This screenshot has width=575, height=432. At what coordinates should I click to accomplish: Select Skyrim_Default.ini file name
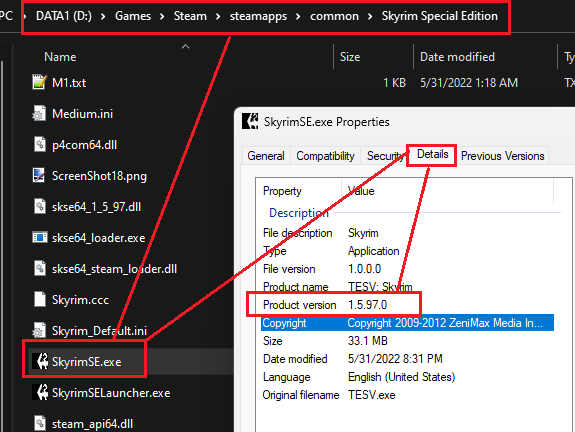pyautogui.click(x=99, y=331)
